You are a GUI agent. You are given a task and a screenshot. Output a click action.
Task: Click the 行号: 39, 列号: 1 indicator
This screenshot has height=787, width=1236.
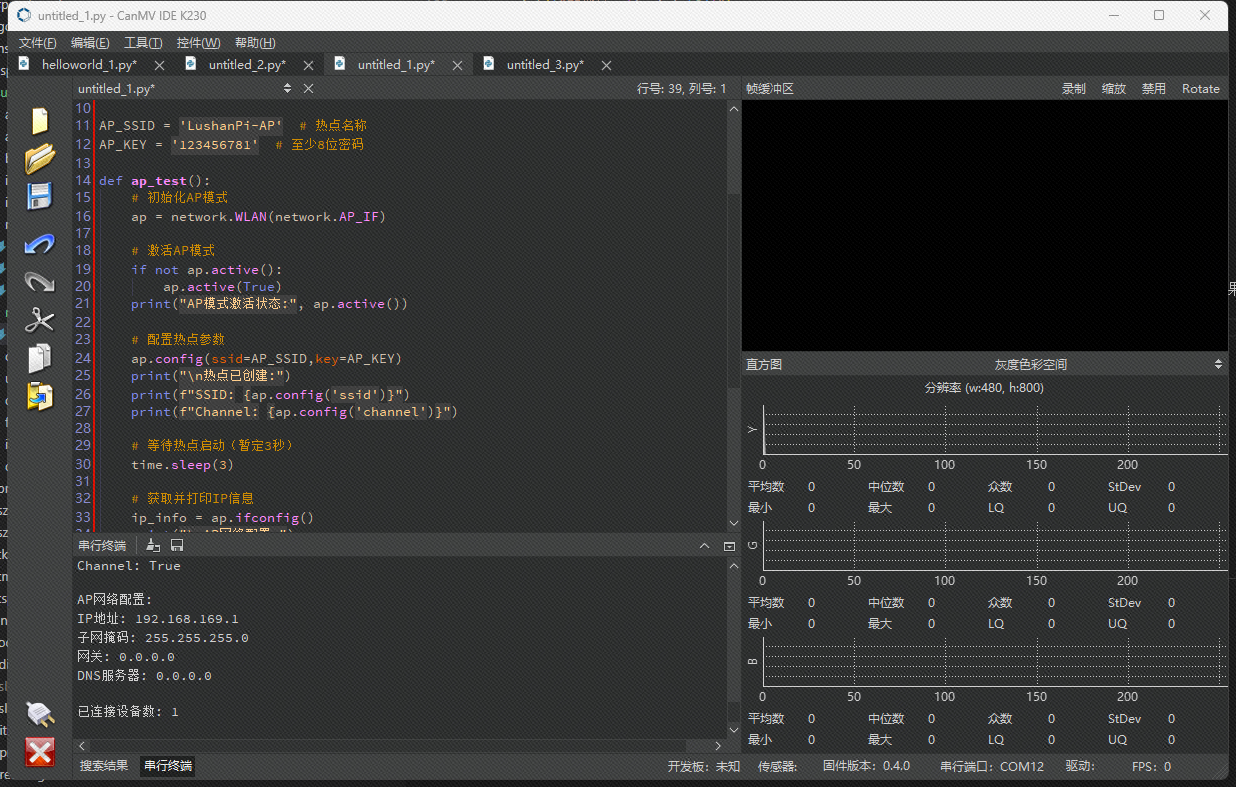(x=681, y=89)
